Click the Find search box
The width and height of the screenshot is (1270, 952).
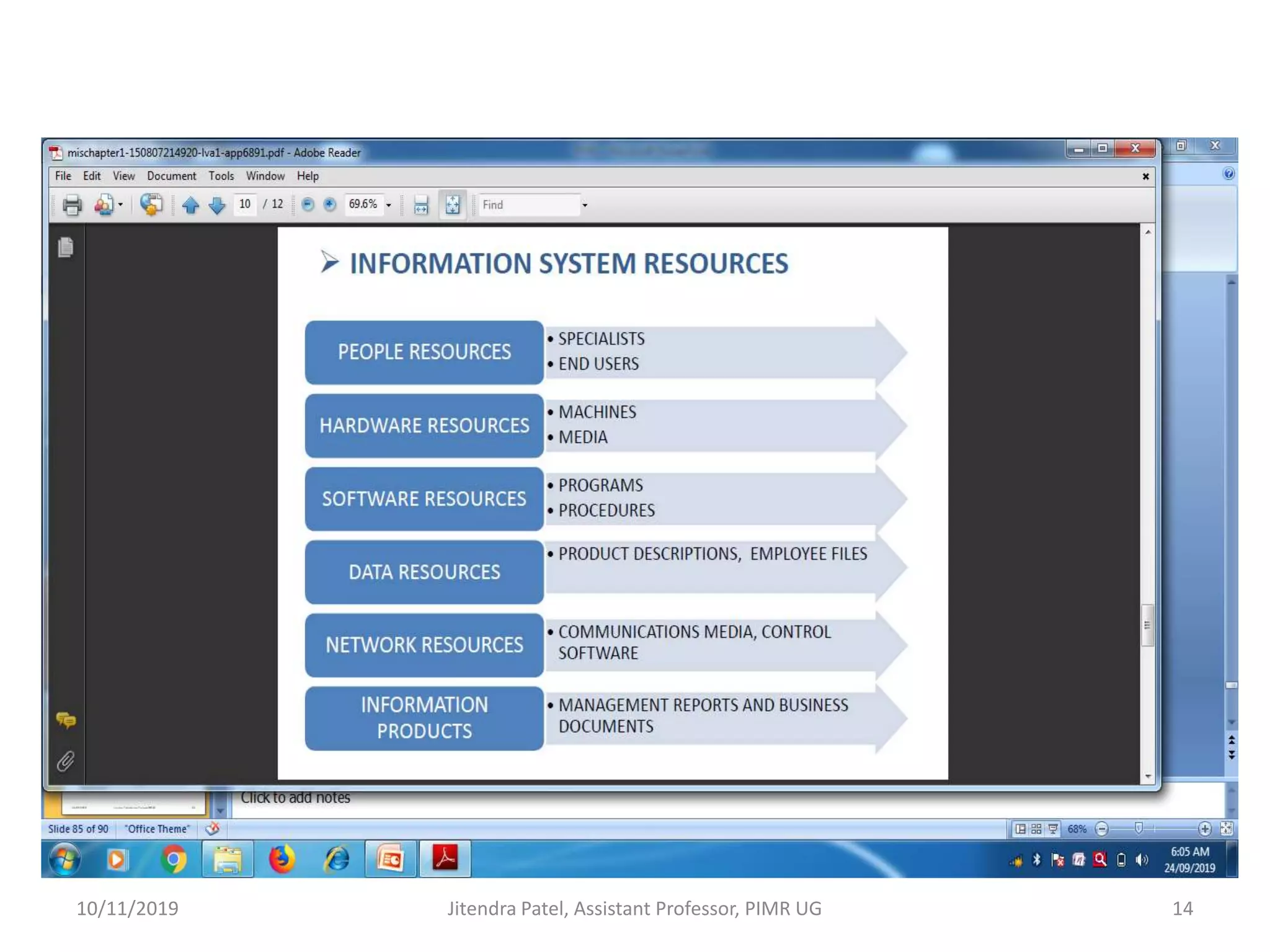point(529,205)
